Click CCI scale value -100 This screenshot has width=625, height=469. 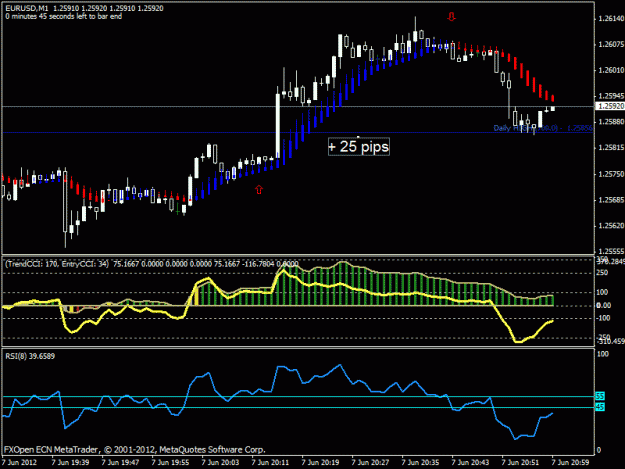tap(603, 318)
